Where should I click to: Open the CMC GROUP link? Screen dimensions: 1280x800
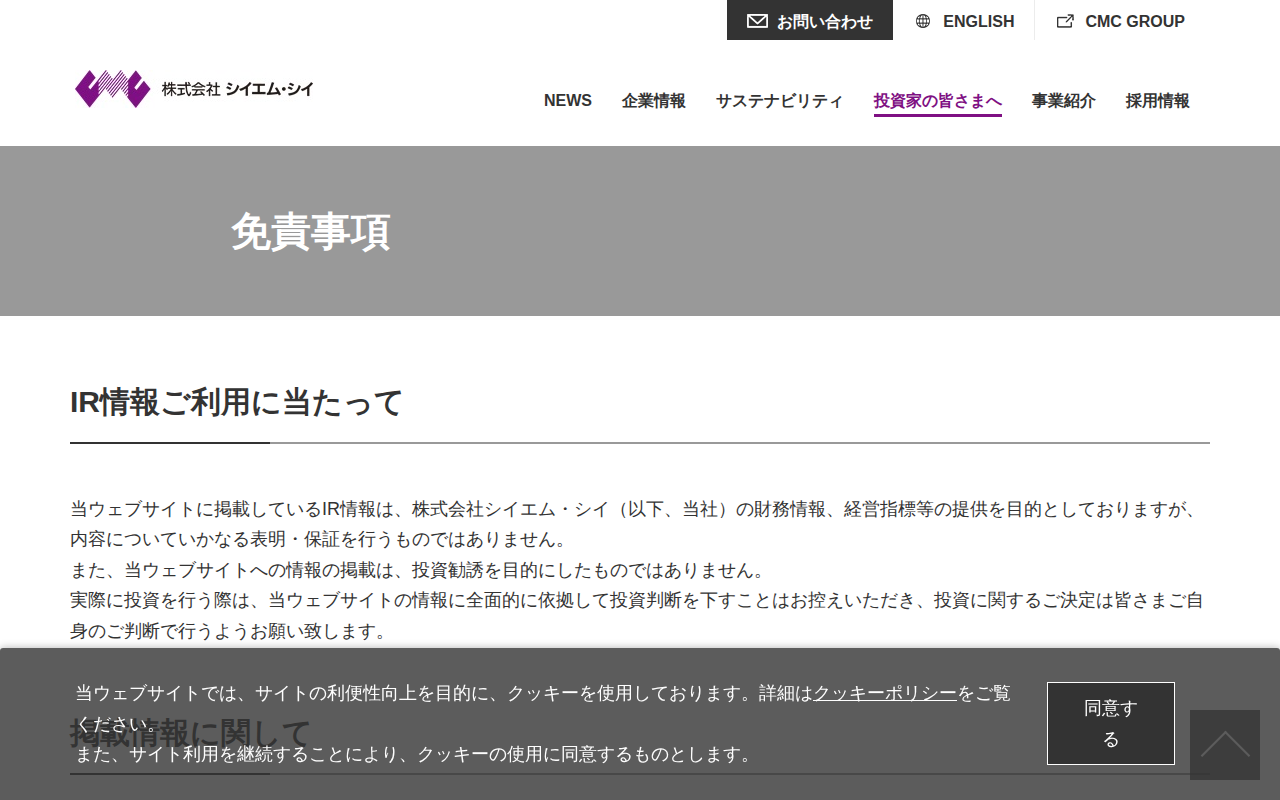(1121, 21)
